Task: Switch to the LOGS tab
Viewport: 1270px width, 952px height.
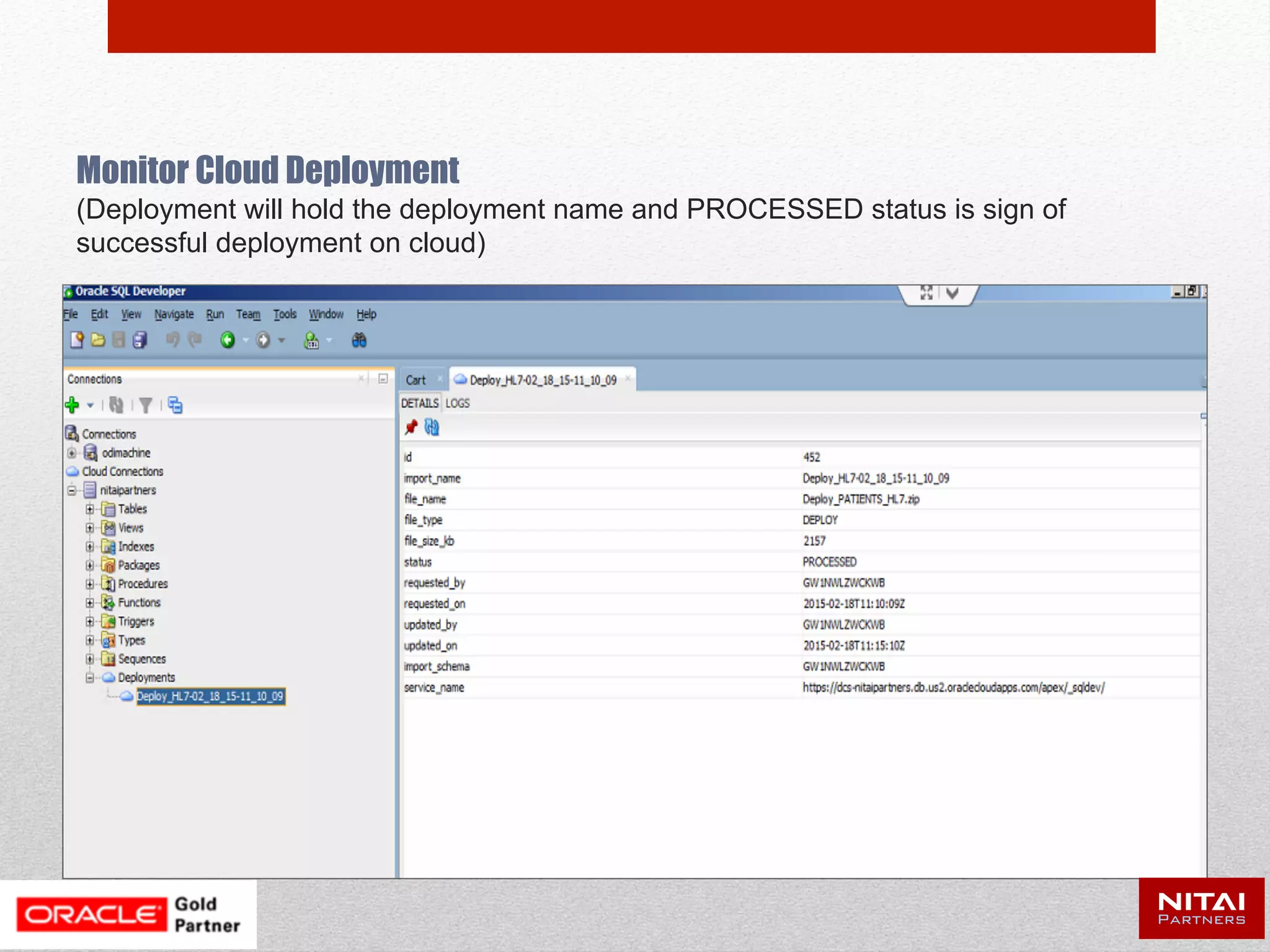Action: [x=458, y=403]
